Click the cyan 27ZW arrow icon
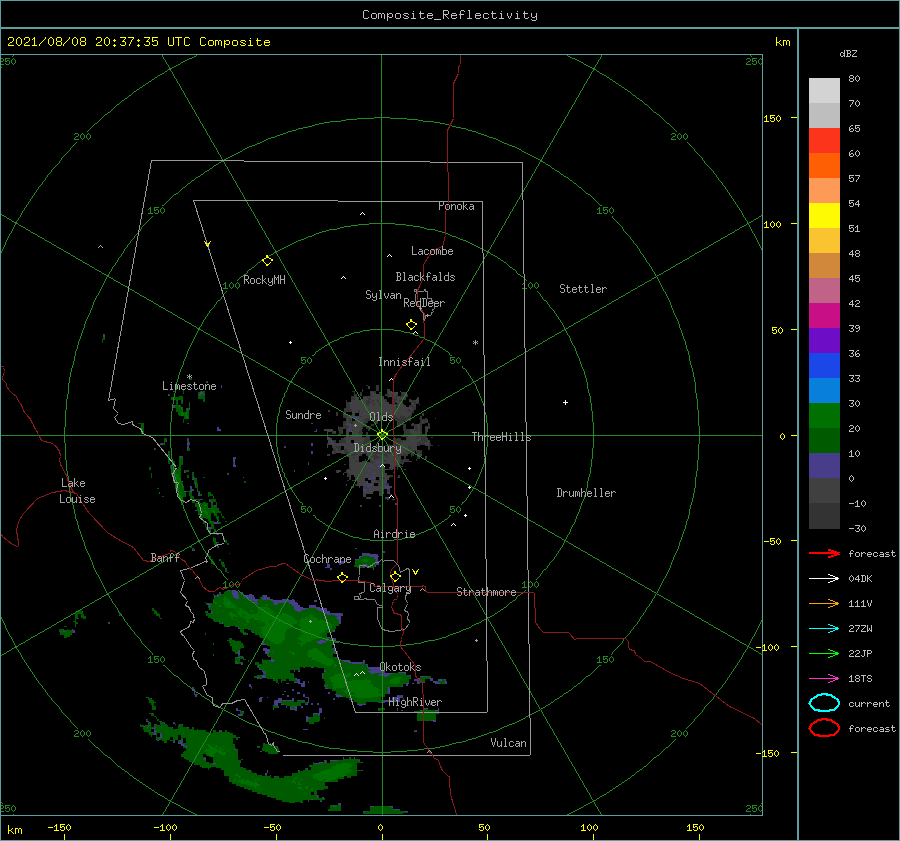 point(824,629)
